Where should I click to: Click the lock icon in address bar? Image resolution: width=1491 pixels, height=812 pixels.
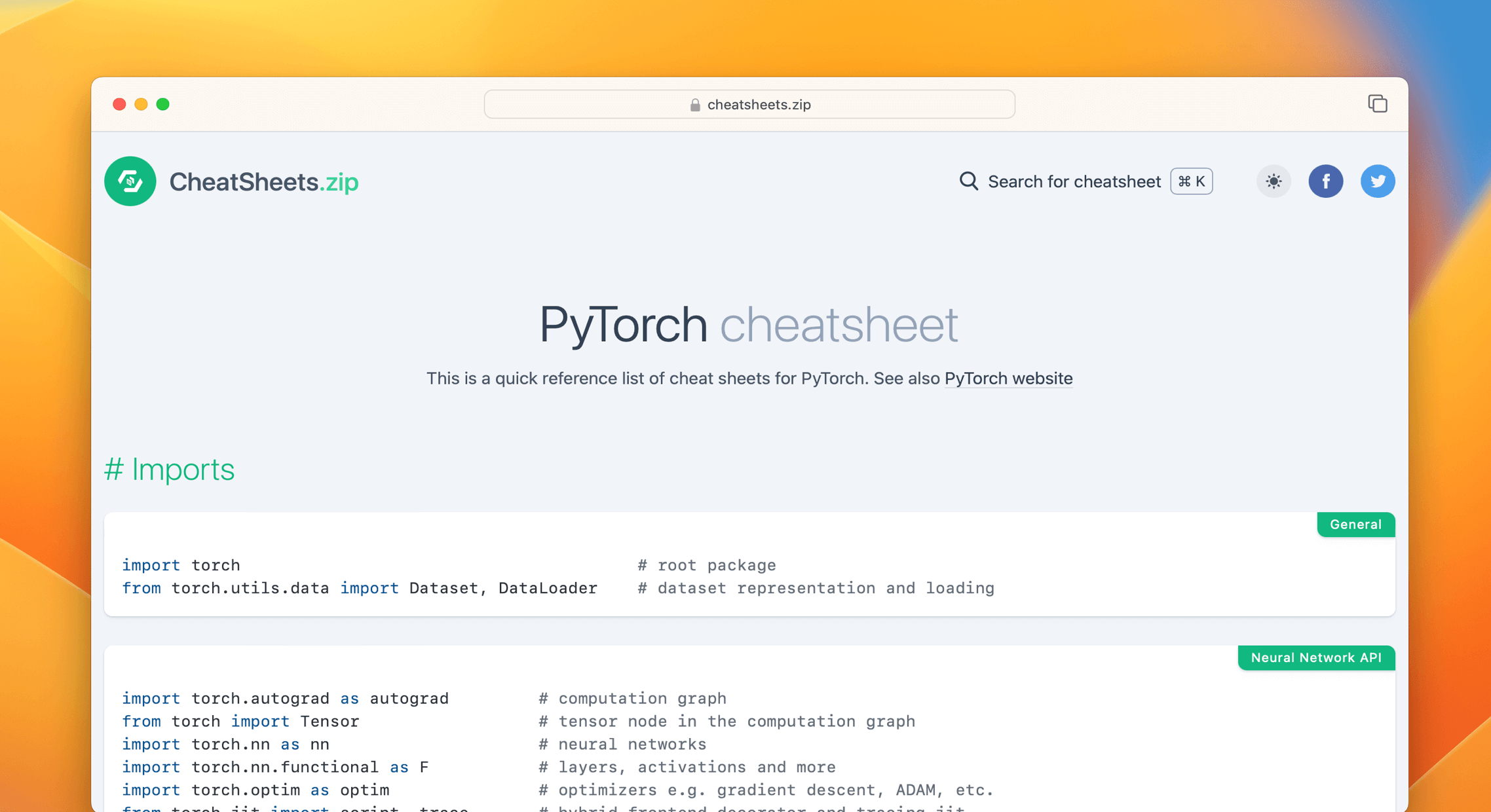click(694, 104)
